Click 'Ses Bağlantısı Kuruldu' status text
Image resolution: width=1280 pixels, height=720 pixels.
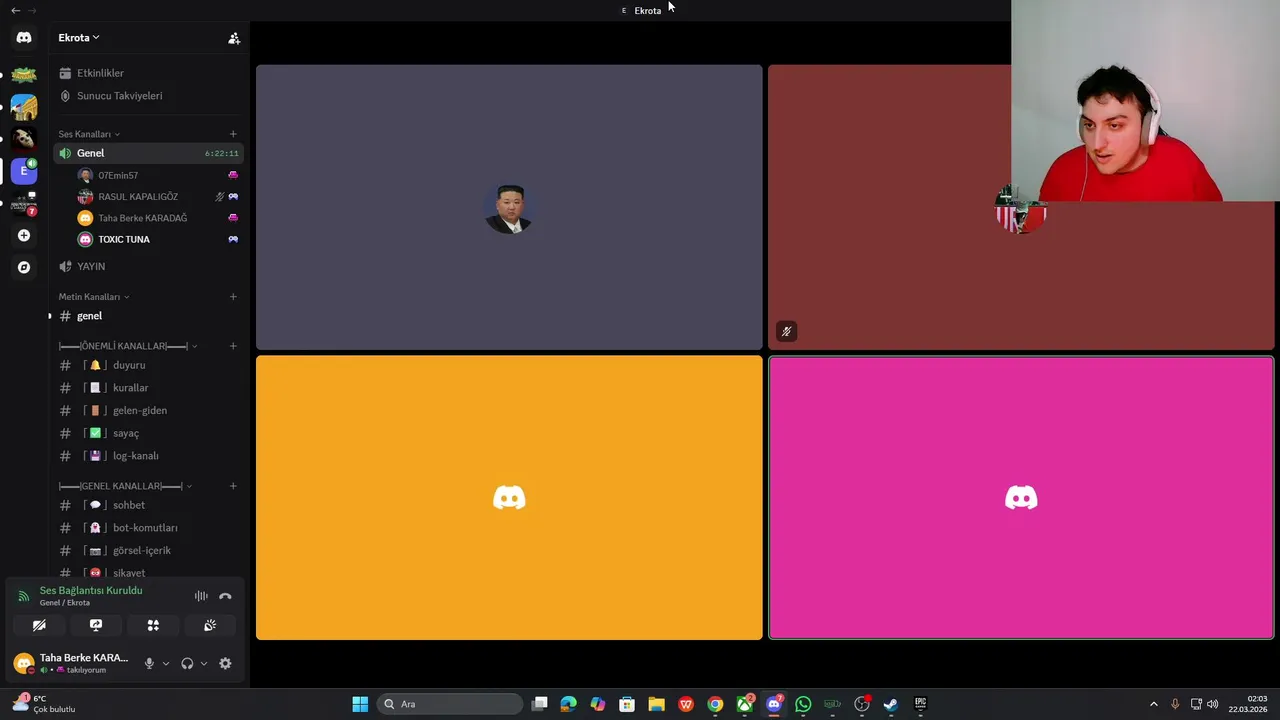91,591
